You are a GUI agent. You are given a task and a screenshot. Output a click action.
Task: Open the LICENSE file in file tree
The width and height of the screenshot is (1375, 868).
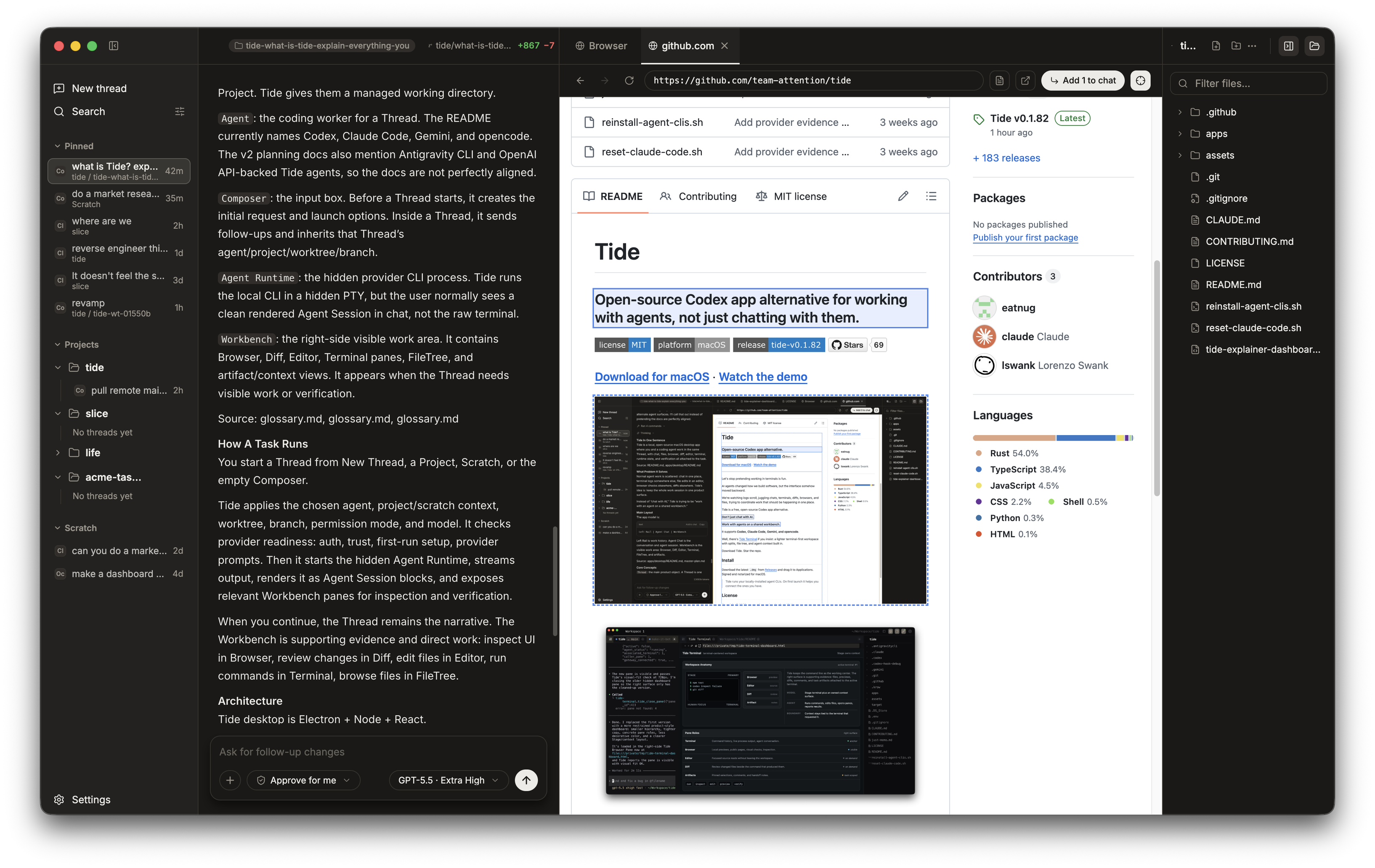tap(1225, 263)
